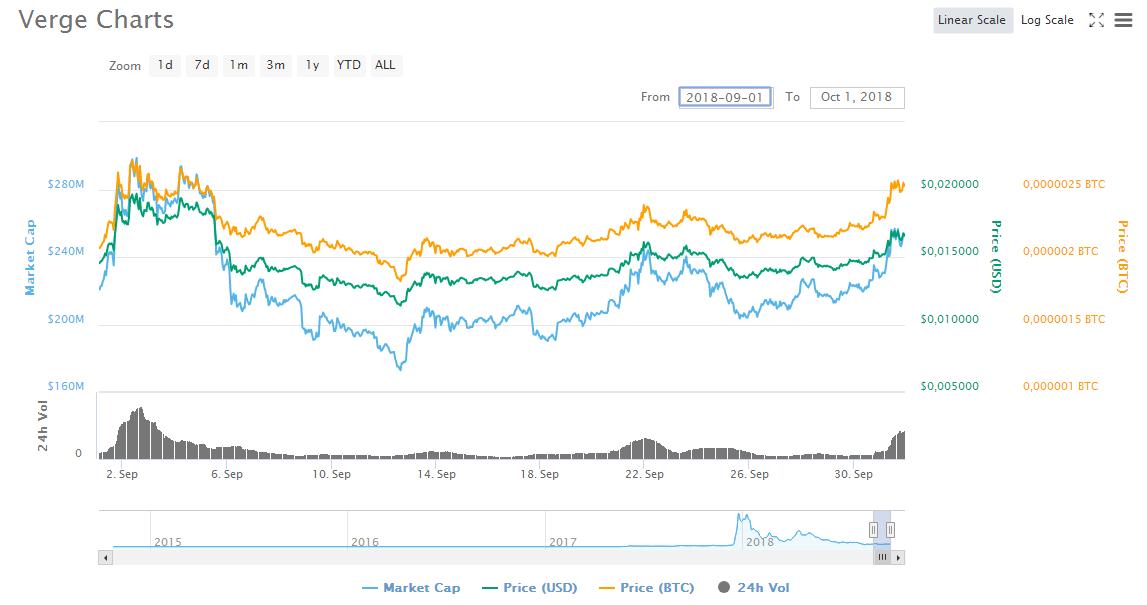Show ALL time zoom range
The image size is (1147, 605).
point(385,65)
